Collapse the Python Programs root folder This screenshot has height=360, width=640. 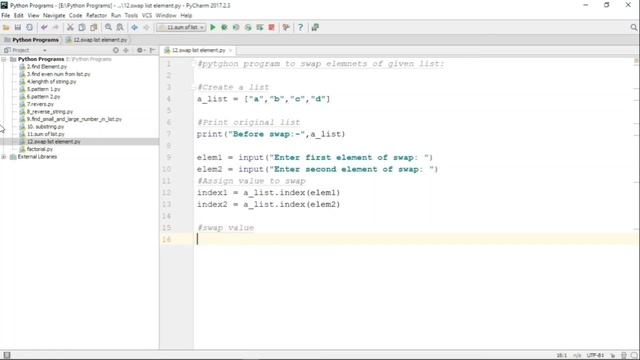click(4, 59)
